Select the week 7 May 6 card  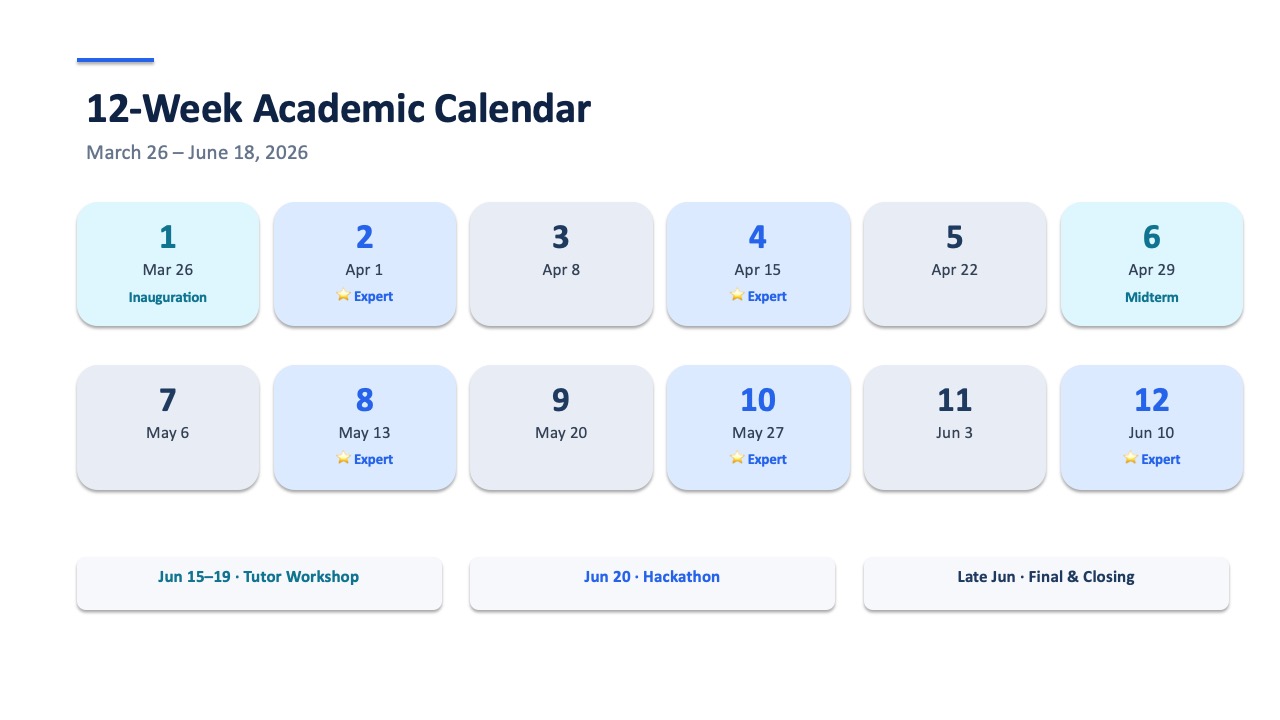(x=168, y=427)
